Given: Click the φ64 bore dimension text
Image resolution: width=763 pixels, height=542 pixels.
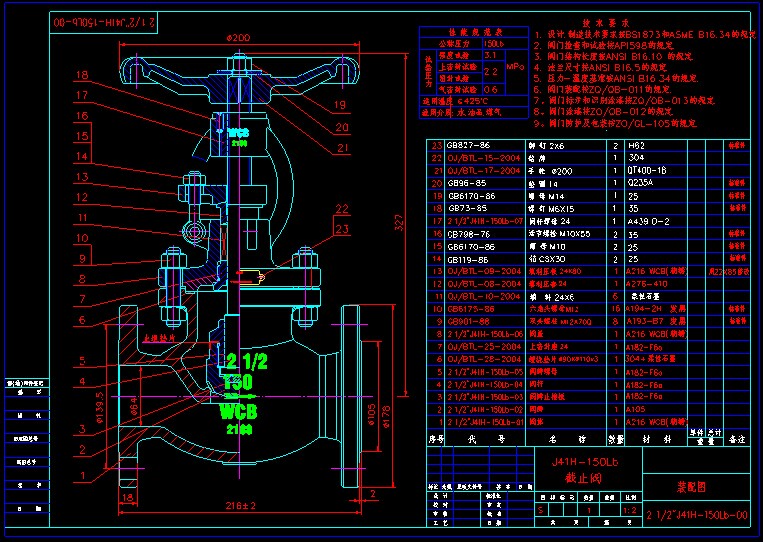Looking at the screenshot, I should coord(134,405).
